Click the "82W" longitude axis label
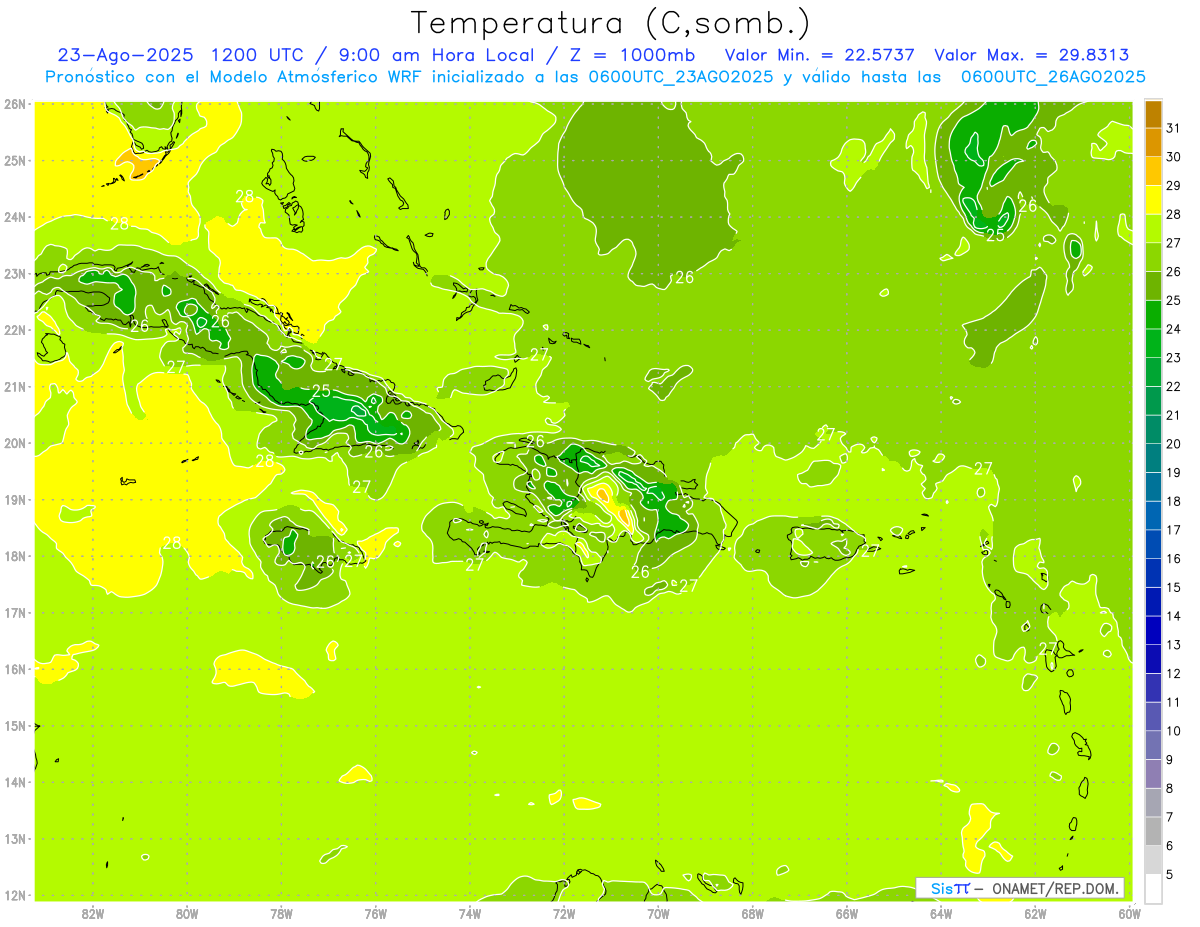1200x927 pixels. click(x=92, y=913)
